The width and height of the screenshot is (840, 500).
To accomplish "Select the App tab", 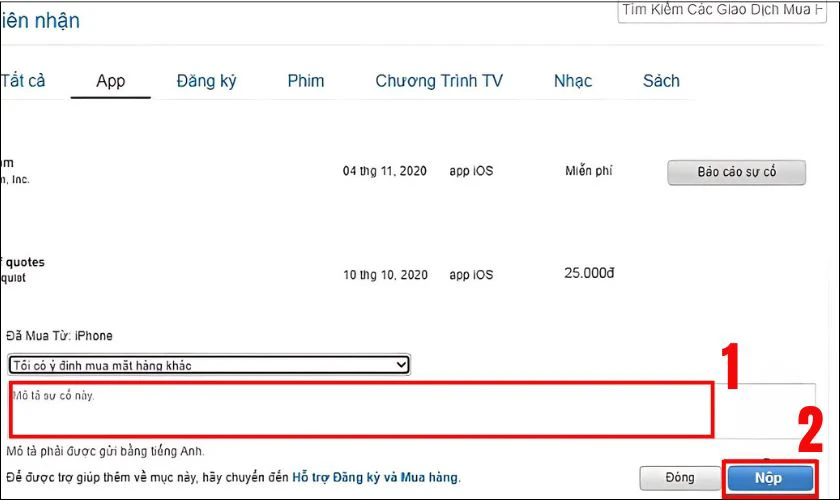I will (x=110, y=81).
